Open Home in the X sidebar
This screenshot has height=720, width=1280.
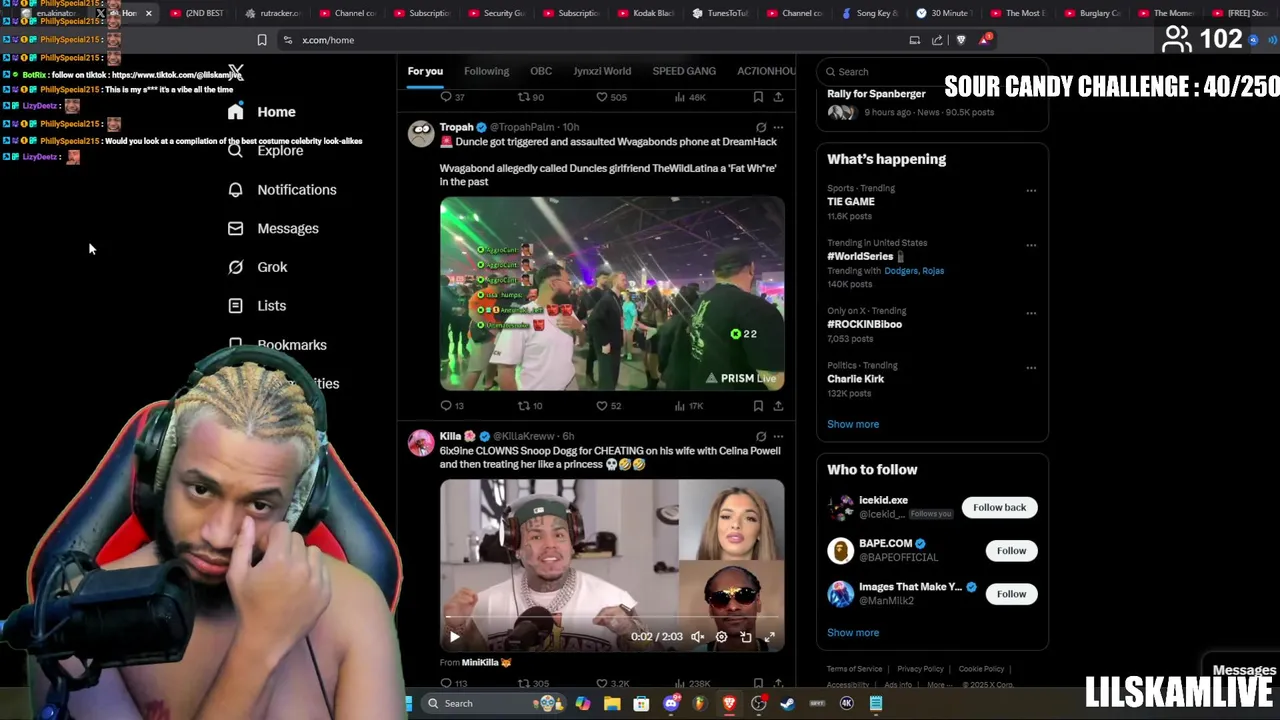[262, 112]
